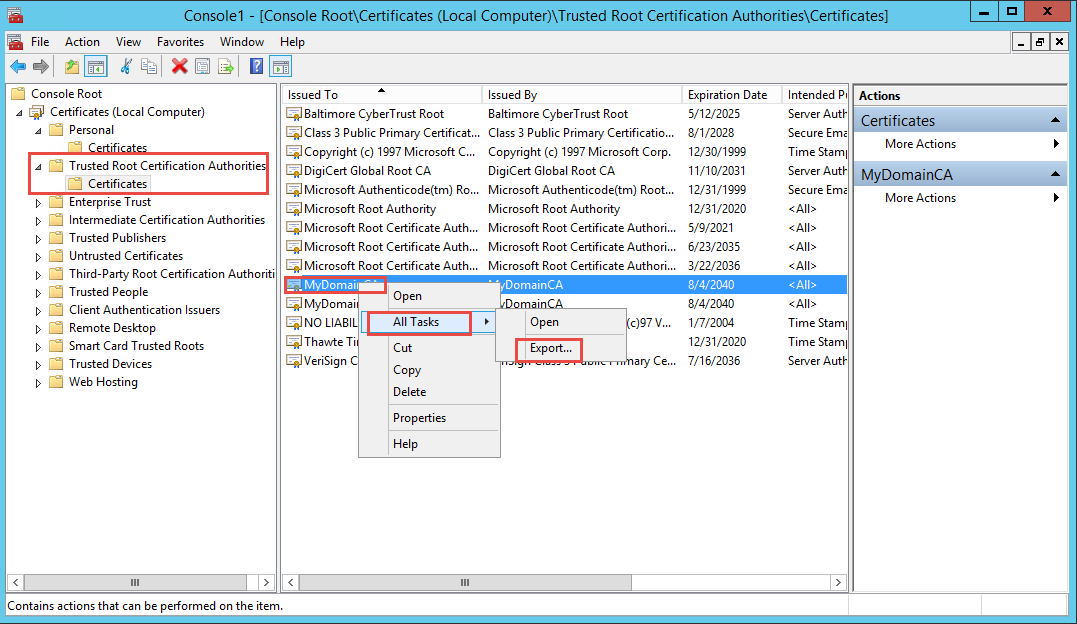Viewport: 1077px width, 624px height.
Task: Select All Tasks in the context menu
Action: (429, 322)
